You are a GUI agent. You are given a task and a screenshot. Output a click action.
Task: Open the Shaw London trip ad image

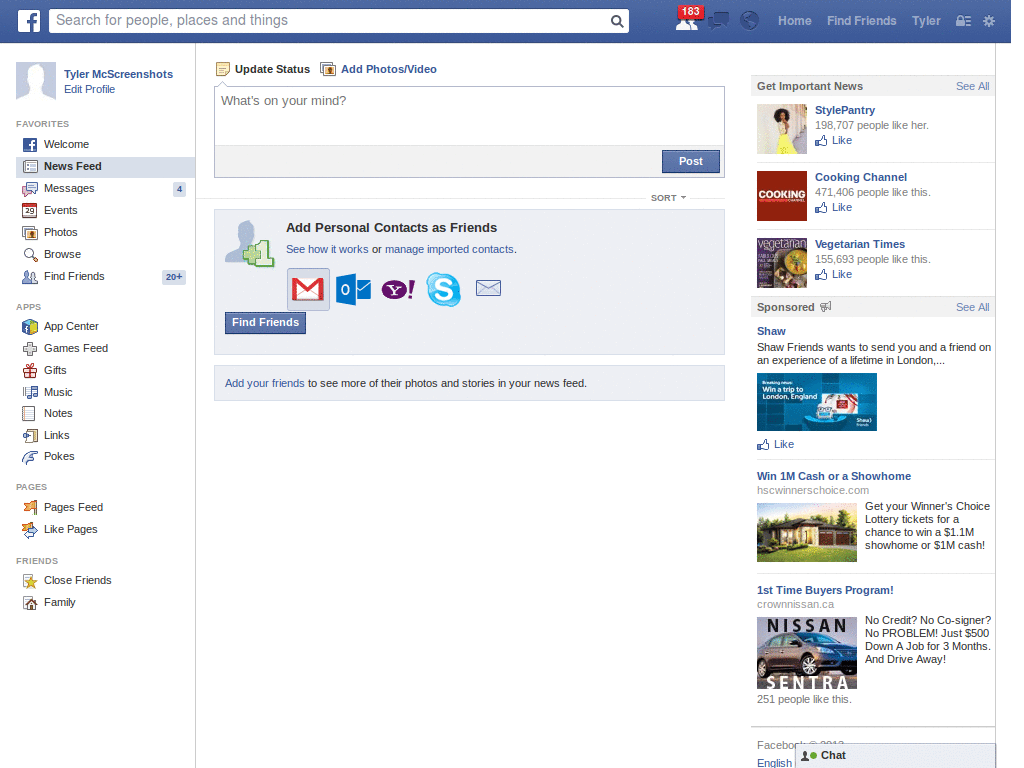[x=816, y=402]
